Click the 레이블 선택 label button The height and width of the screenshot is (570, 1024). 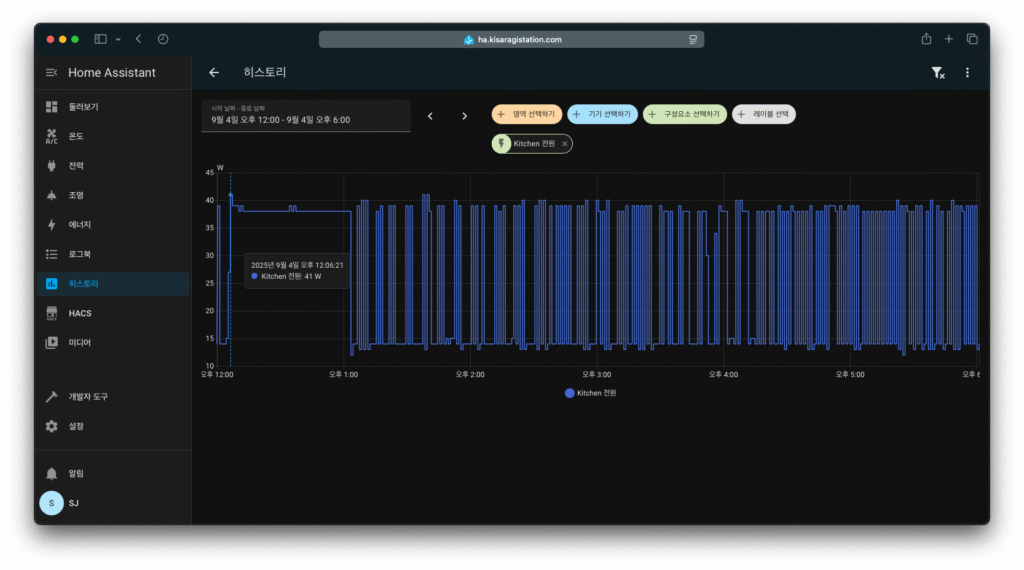pyautogui.click(x=763, y=115)
